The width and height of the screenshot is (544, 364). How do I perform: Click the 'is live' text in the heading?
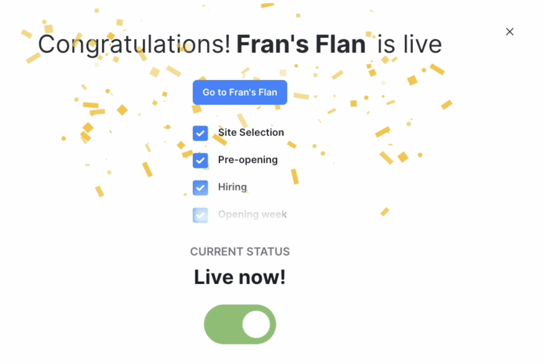[409, 44]
